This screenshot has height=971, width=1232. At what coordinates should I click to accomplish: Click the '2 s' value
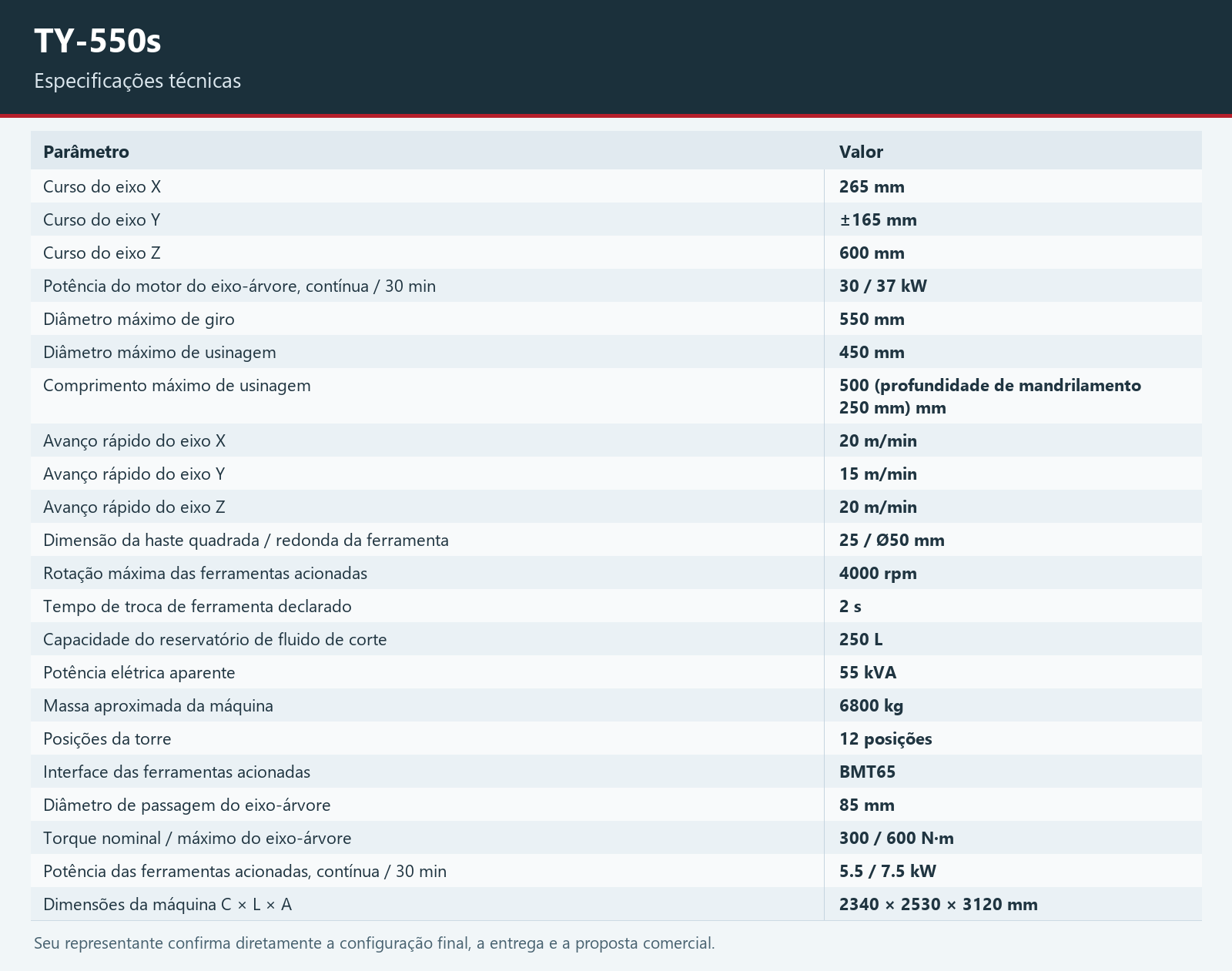[x=850, y=606]
